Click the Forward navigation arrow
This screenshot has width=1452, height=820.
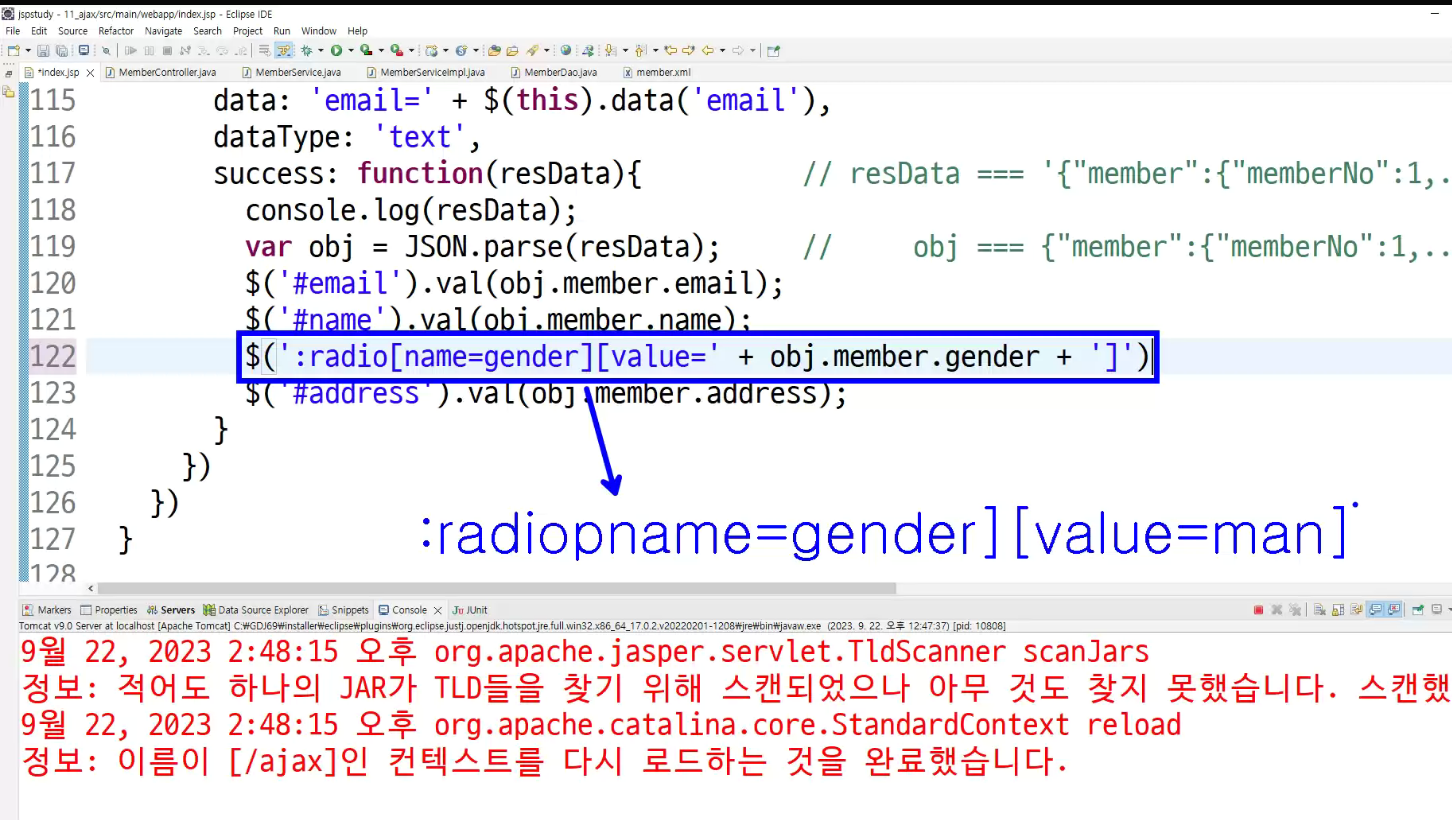(738, 50)
